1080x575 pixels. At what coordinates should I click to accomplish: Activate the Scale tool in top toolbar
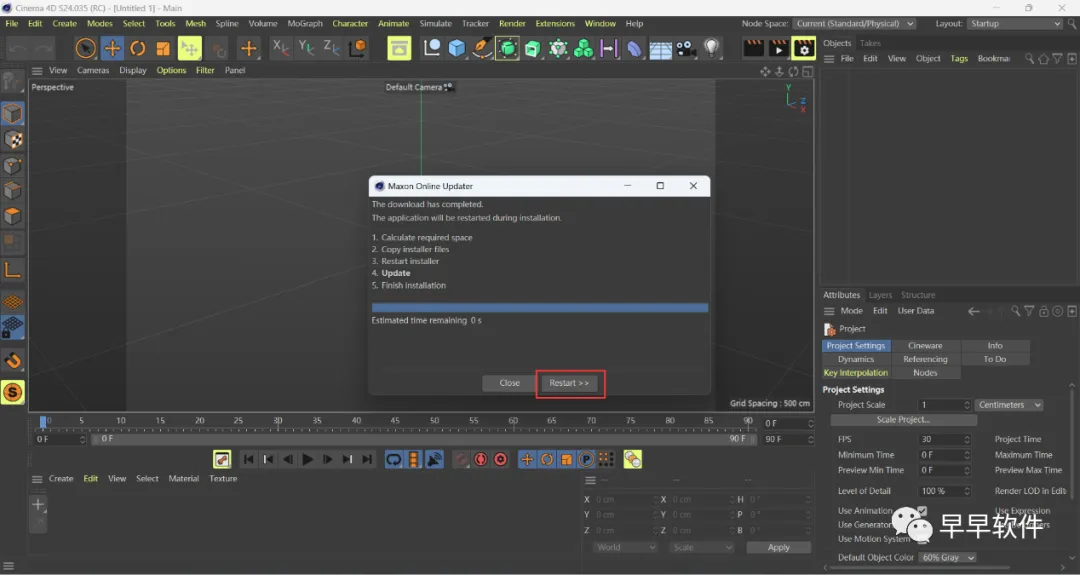click(163, 49)
